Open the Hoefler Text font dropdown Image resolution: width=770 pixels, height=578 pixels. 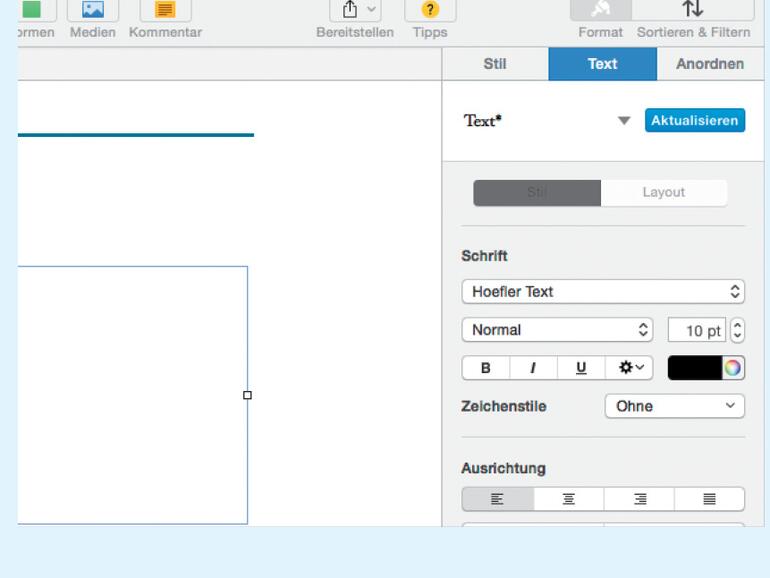(603, 292)
